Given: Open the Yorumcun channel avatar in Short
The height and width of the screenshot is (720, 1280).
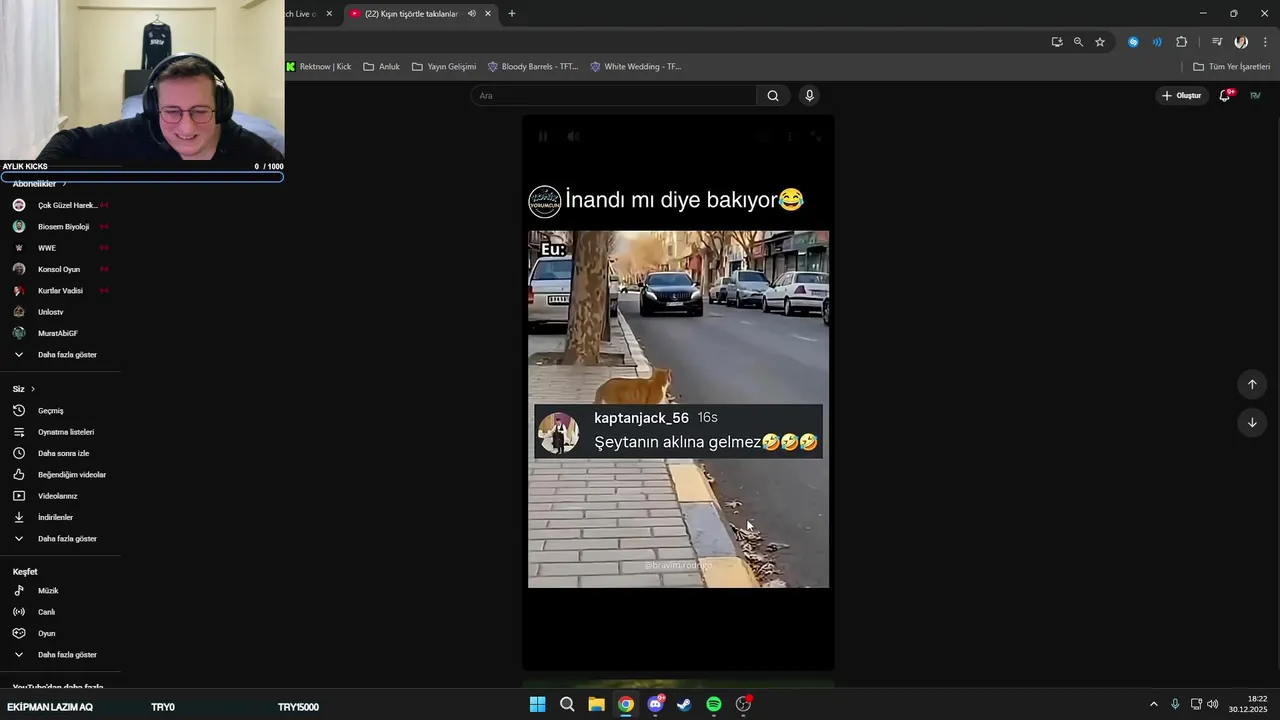Looking at the screenshot, I should coord(545,201).
